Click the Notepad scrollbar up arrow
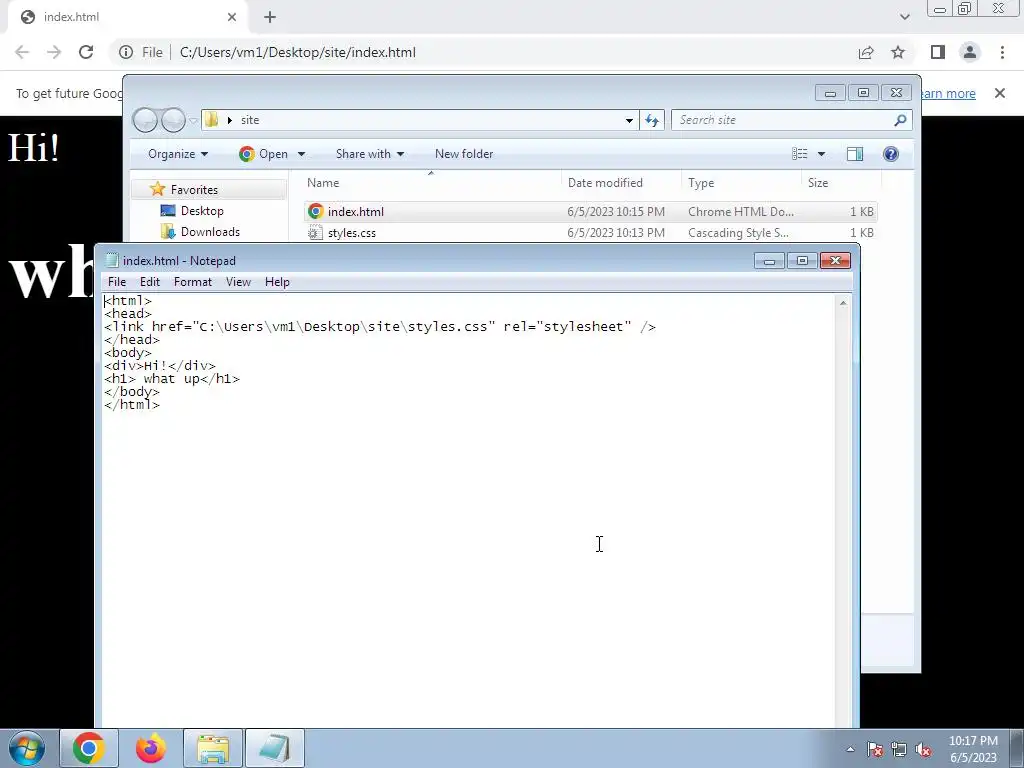This screenshot has width=1024, height=768. [843, 302]
